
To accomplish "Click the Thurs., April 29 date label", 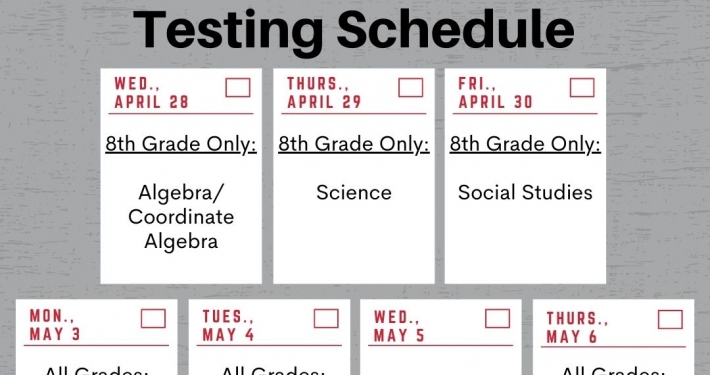I will 324,93.
